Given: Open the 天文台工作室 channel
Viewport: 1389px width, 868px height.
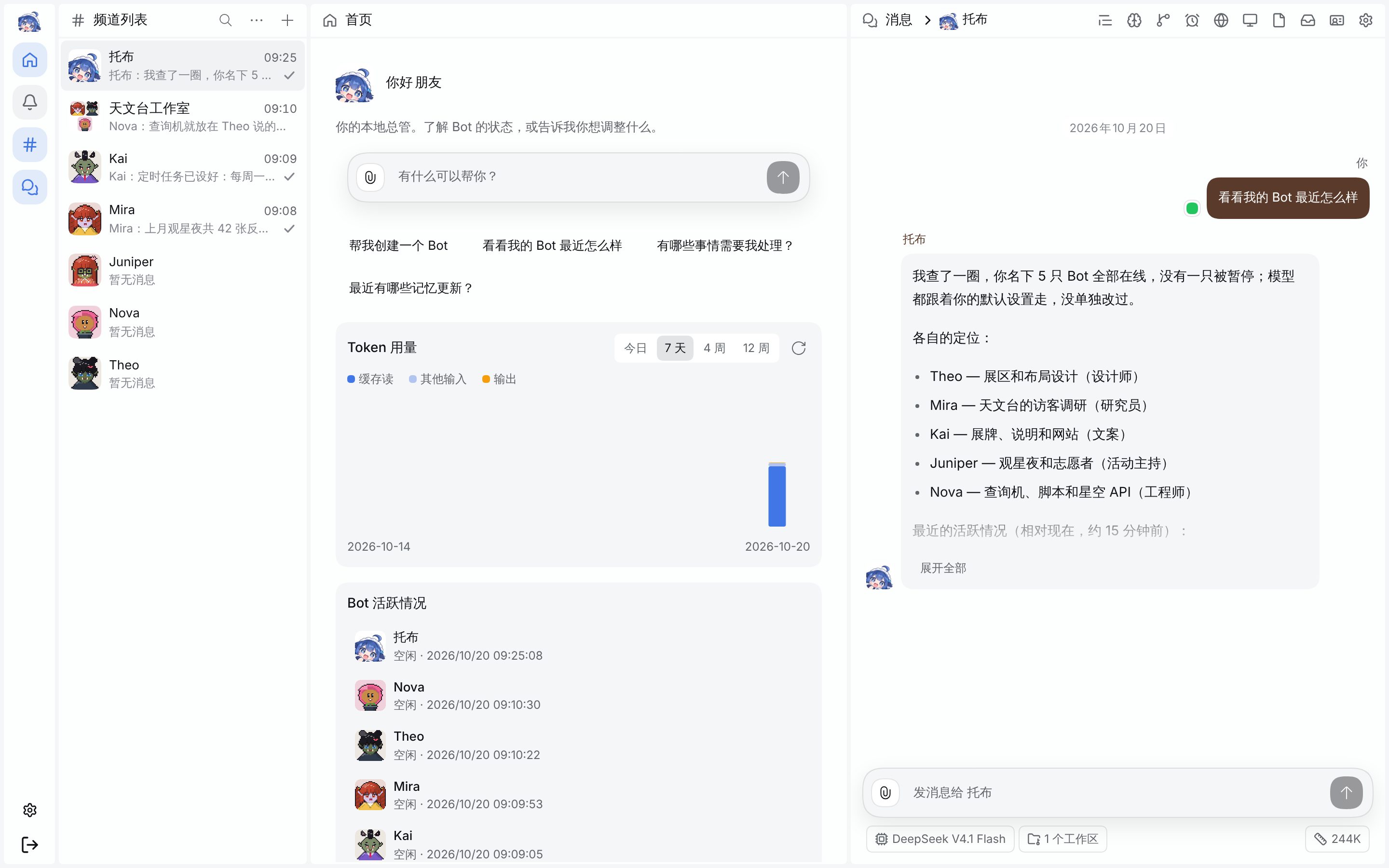Looking at the screenshot, I should click(x=182, y=117).
